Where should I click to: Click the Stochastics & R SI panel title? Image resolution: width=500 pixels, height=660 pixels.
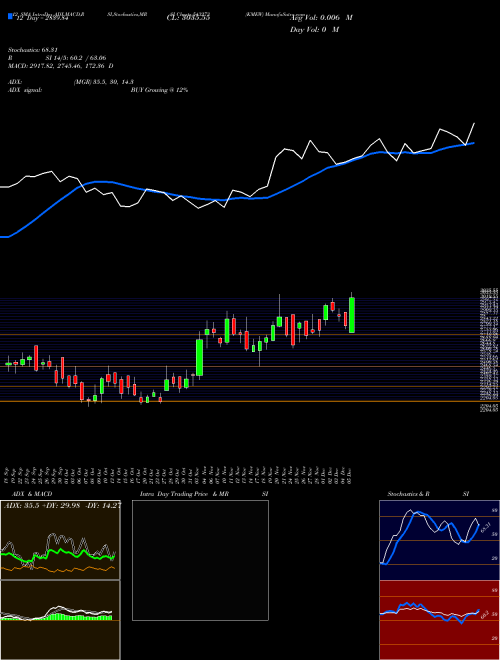pyautogui.click(x=428, y=494)
